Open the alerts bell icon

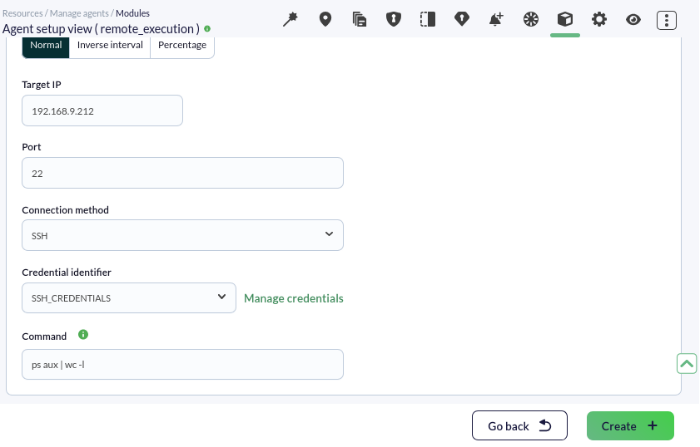click(x=496, y=20)
